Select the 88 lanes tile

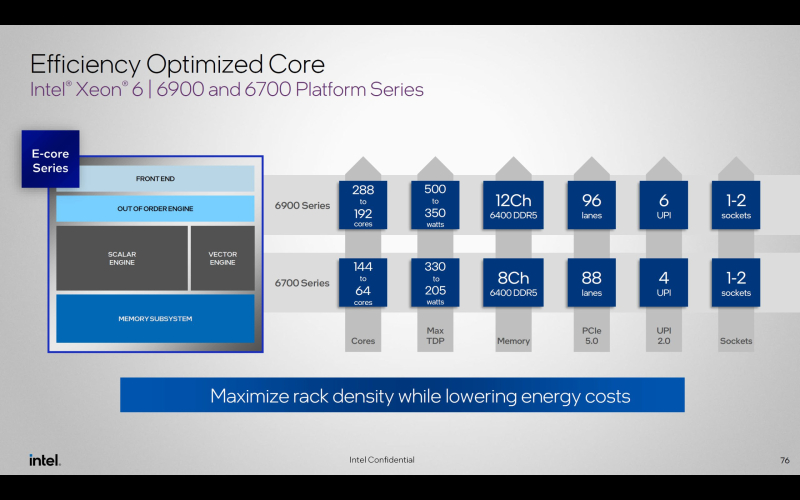[591, 282]
